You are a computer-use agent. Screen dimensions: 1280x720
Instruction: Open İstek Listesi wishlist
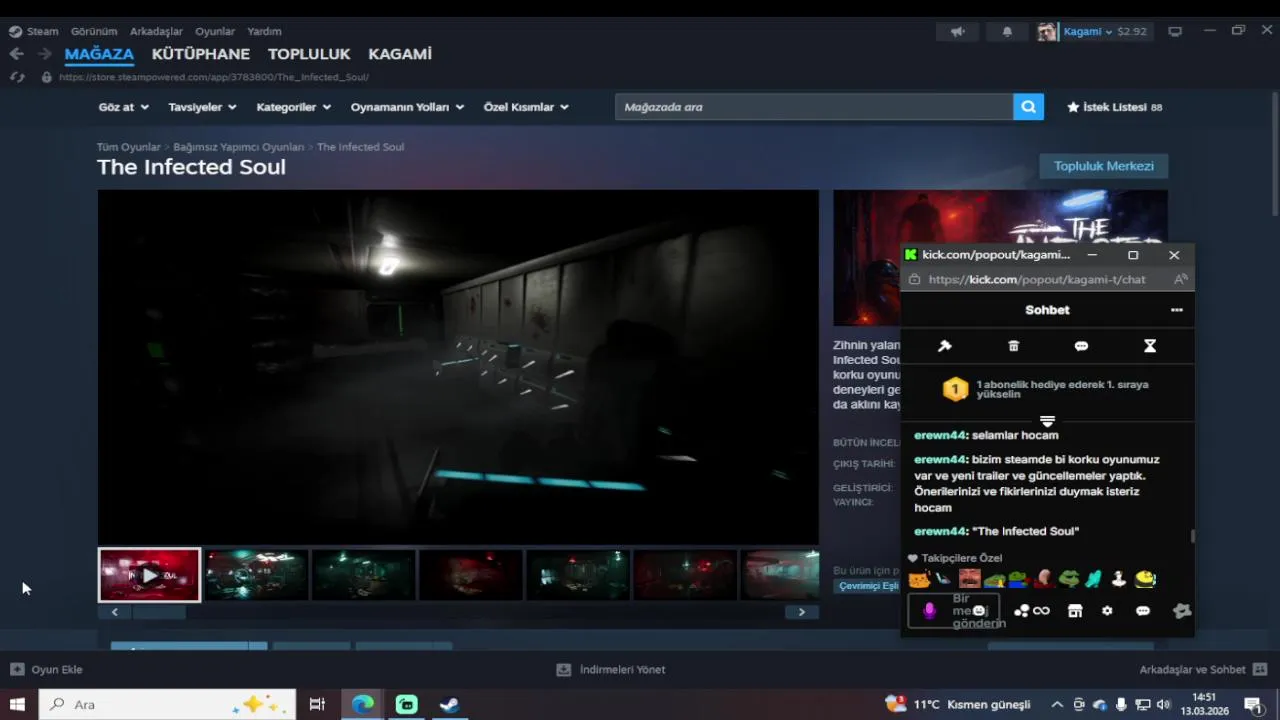point(1114,107)
